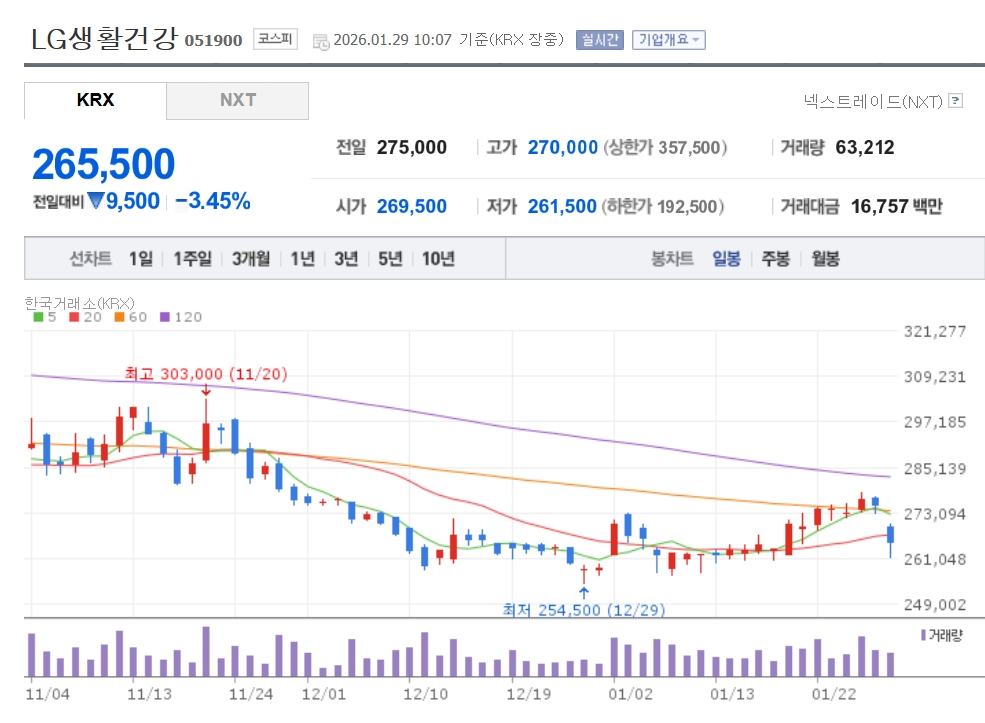
Task: Switch to the KRX tab
Action: [95, 100]
